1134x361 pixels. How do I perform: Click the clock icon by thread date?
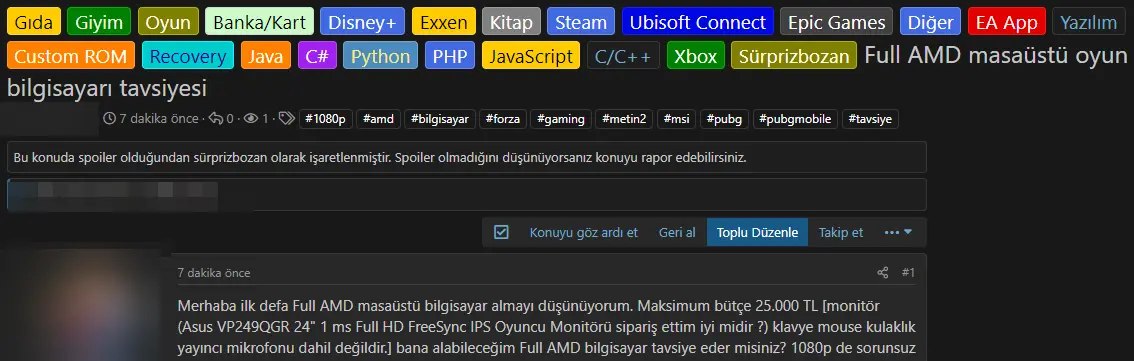[110, 119]
